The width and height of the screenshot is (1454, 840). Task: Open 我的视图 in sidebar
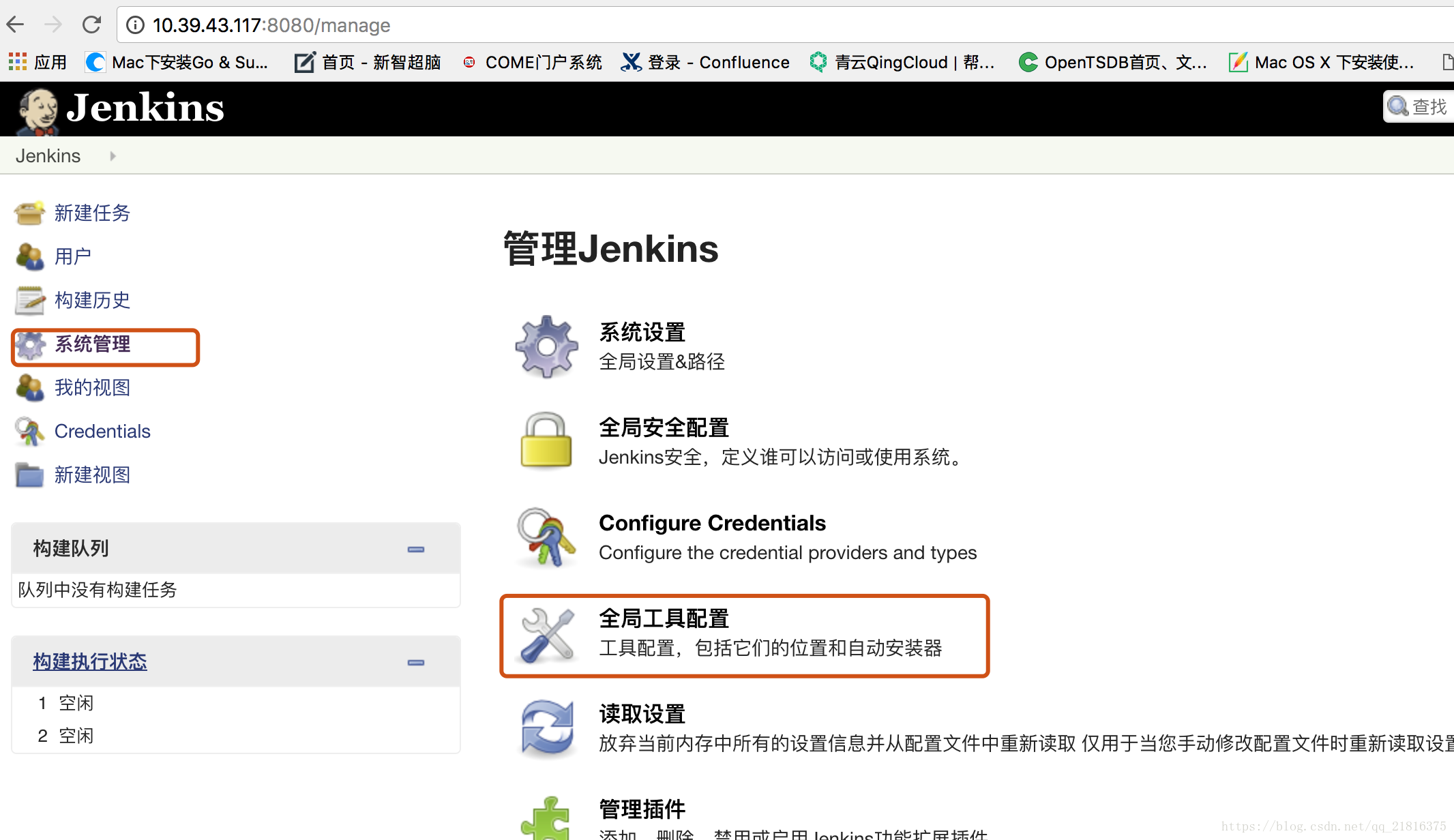[x=92, y=387]
